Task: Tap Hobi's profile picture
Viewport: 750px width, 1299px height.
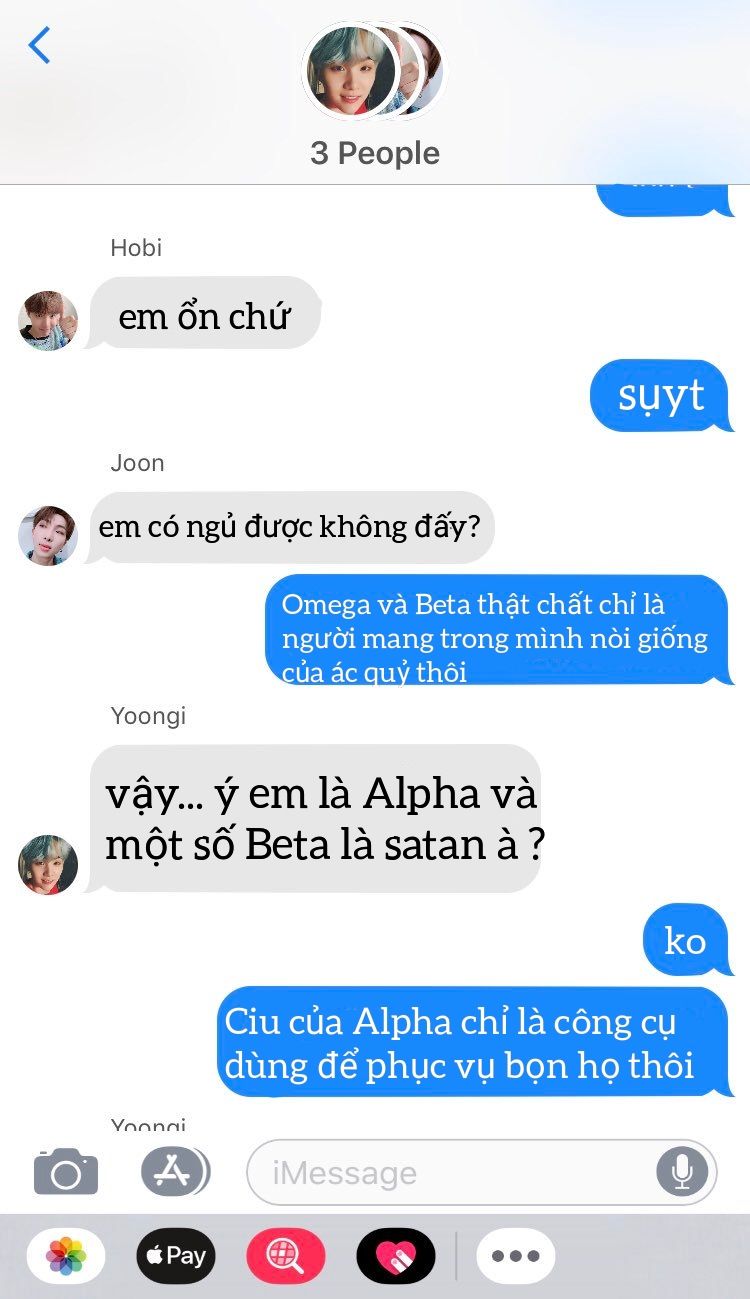Action: coord(48,321)
